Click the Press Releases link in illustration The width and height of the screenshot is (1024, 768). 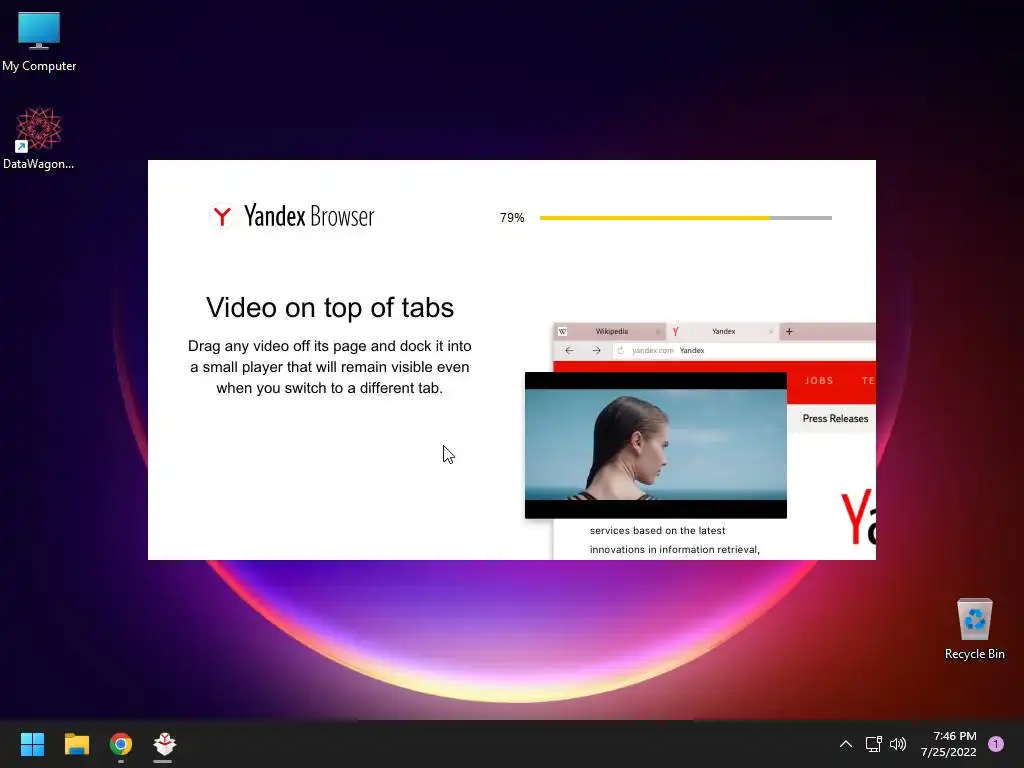coord(835,419)
